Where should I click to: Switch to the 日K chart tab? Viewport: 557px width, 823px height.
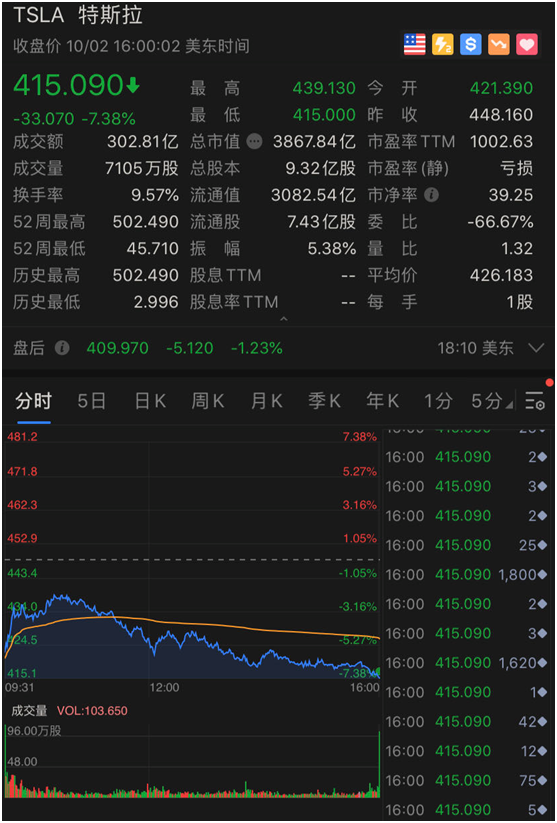(150, 402)
